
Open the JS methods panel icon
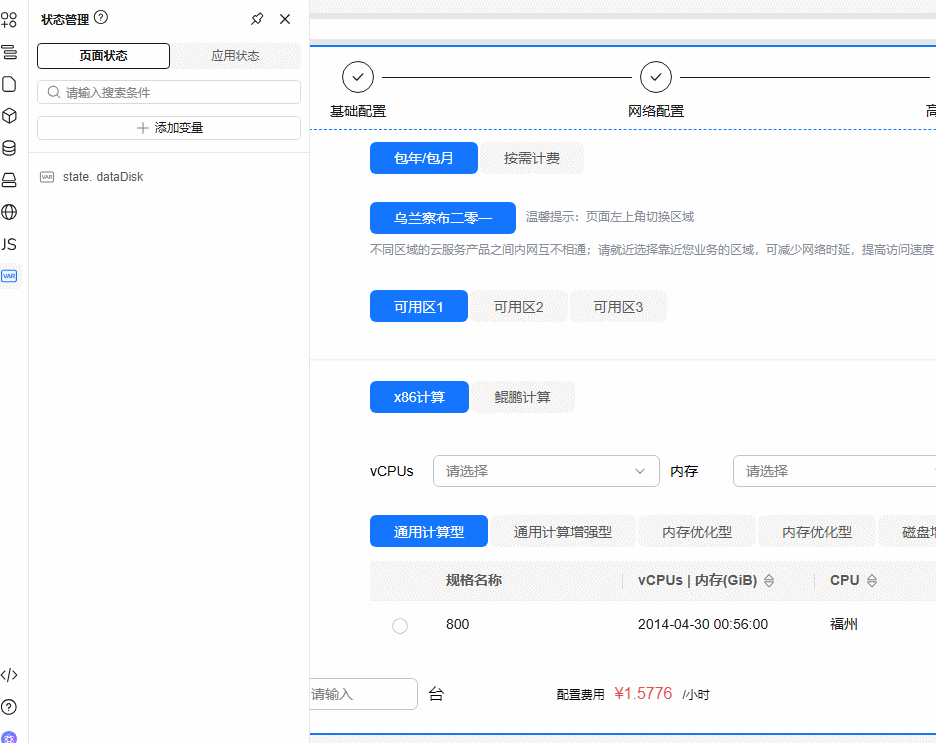click(10, 244)
